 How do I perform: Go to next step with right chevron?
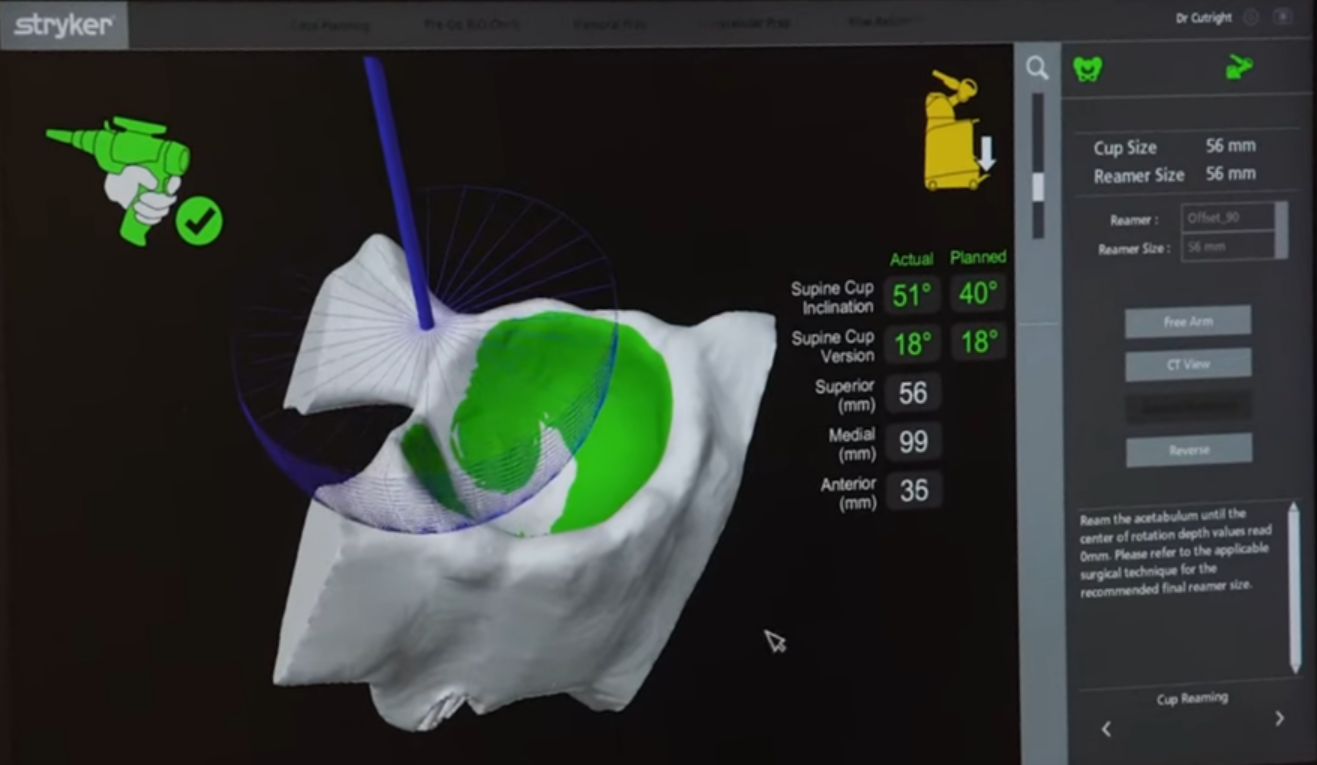[1279, 719]
